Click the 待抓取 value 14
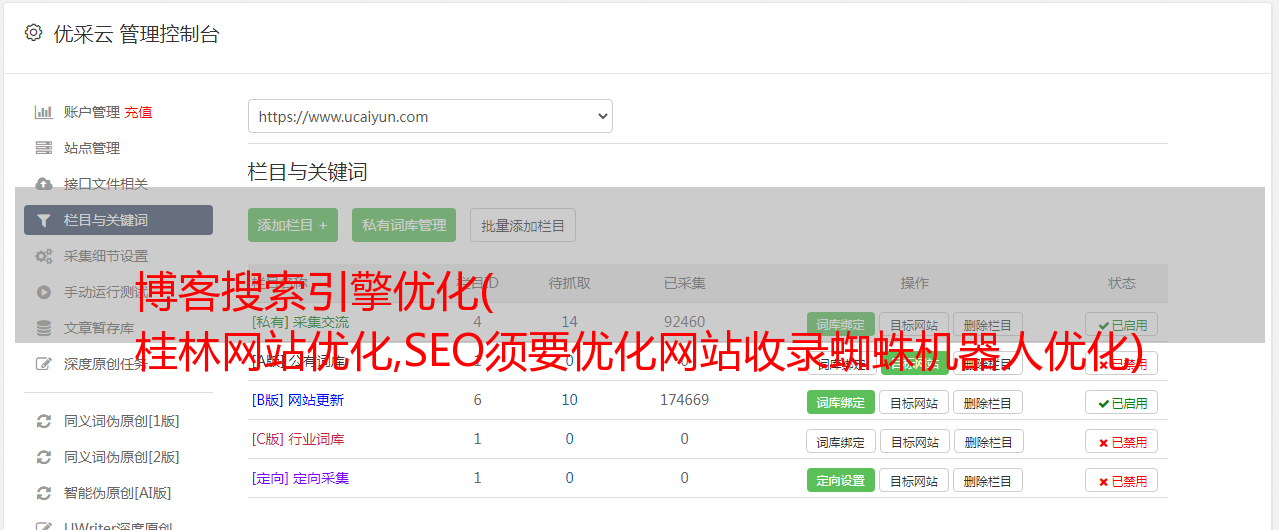 click(570, 322)
